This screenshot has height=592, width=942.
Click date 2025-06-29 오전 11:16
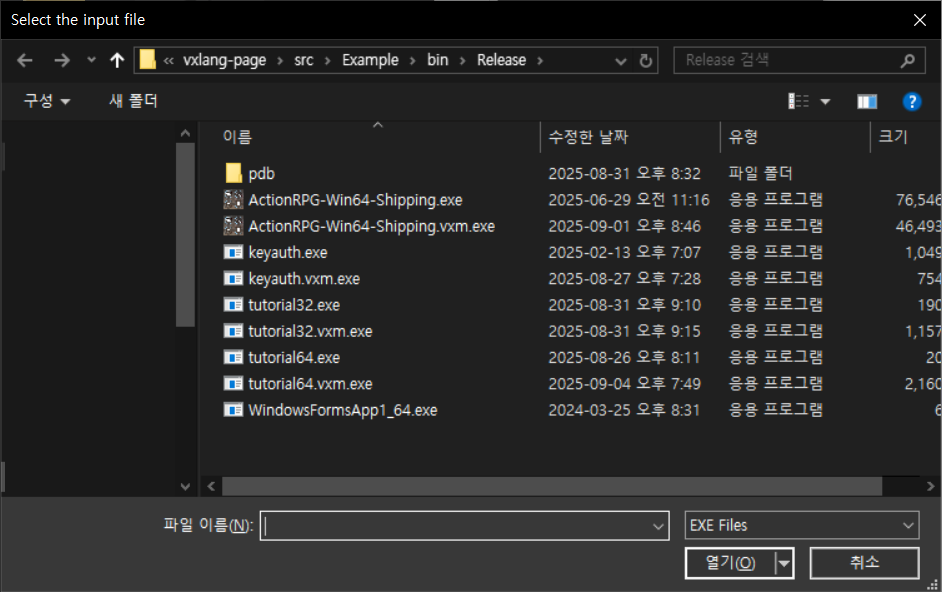(628, 200)
